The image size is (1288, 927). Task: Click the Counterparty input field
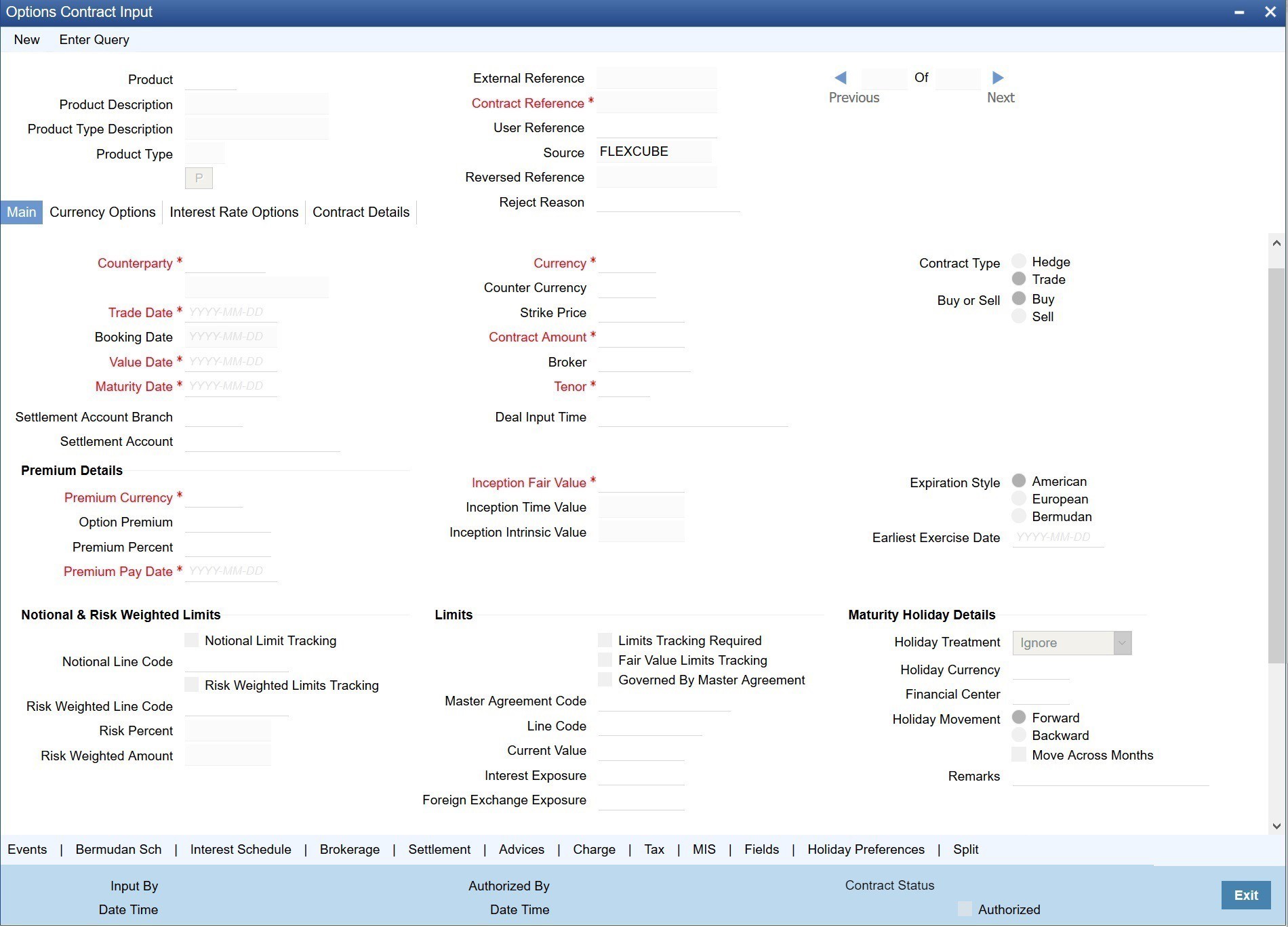click(225, 262)
